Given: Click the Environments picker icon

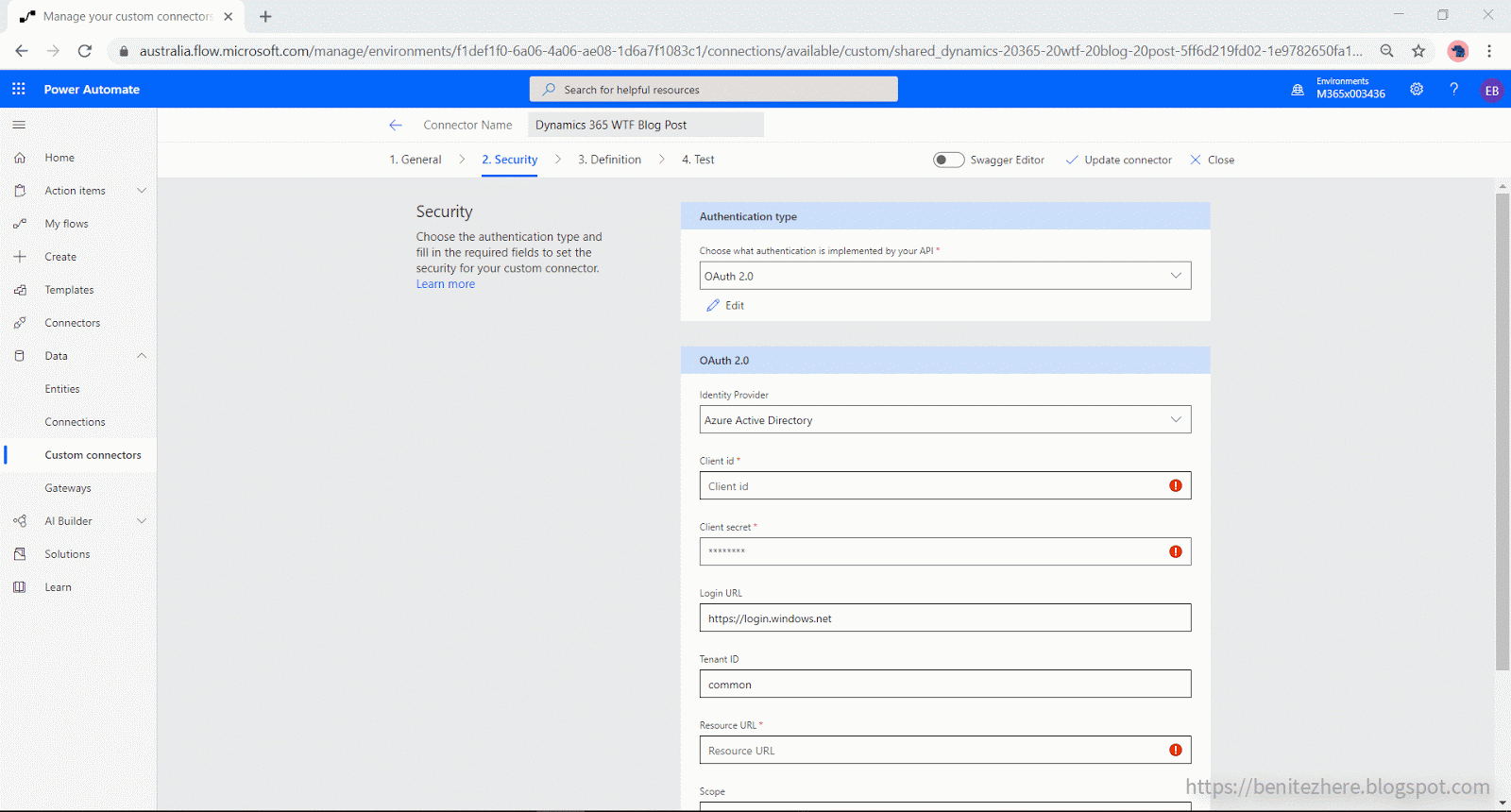Looking at the screenshot, I should tap(1298, 90).
